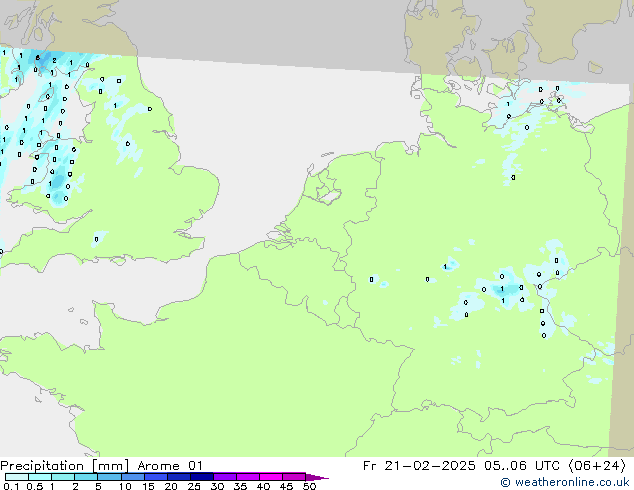Screen dimensions: 634x490
Task: Select the 15 mm legend color swatch
Action: coord(156,477)
